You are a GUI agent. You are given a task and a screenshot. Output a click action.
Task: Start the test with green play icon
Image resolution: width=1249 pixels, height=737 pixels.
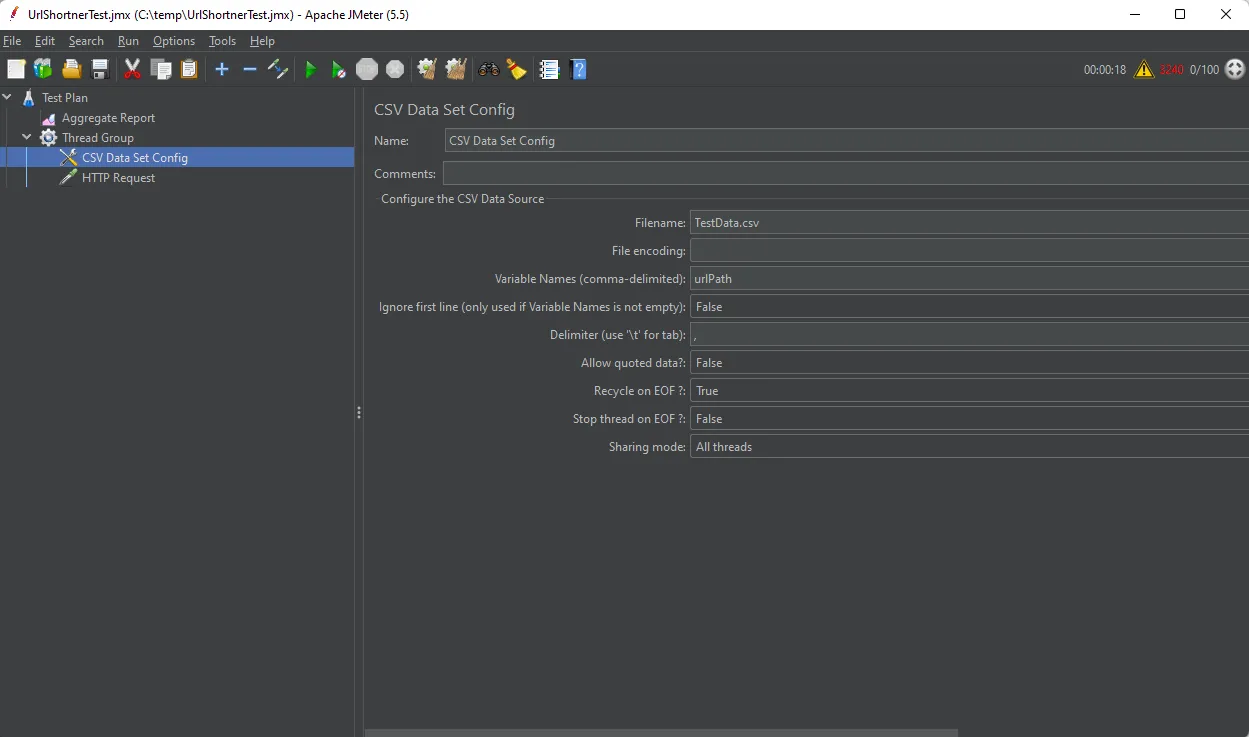pyautogui.click(x=311, y=69)
